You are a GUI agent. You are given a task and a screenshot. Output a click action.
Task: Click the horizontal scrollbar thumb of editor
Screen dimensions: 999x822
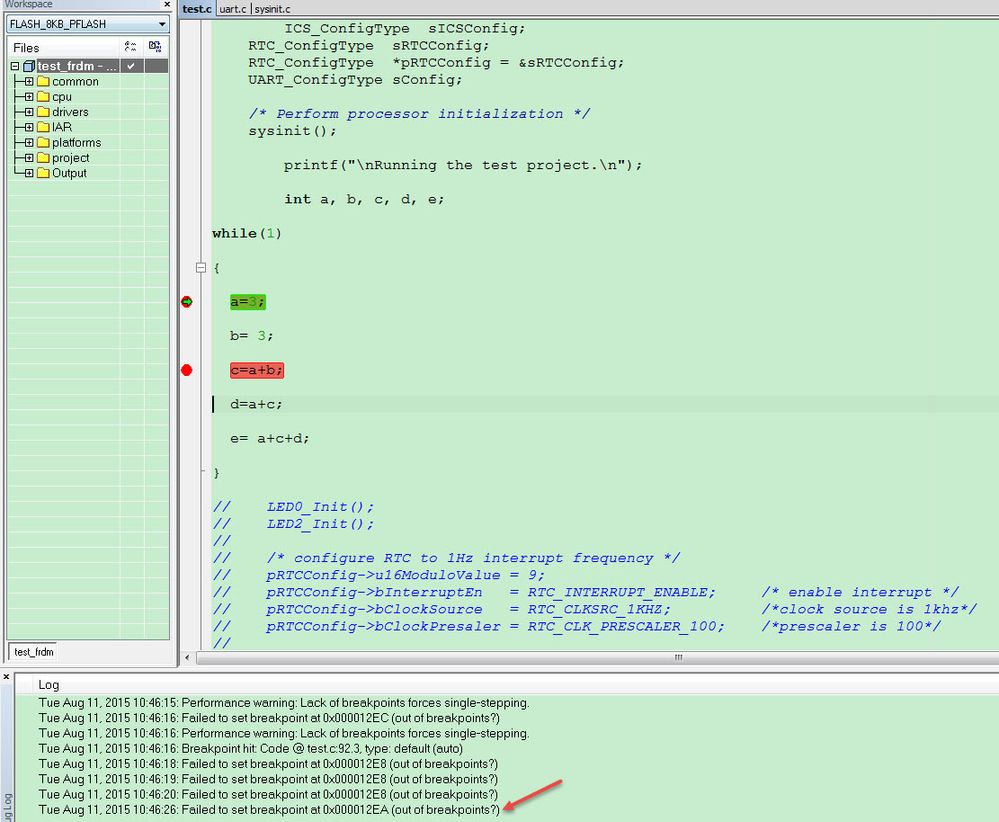[x=679, y=657]
